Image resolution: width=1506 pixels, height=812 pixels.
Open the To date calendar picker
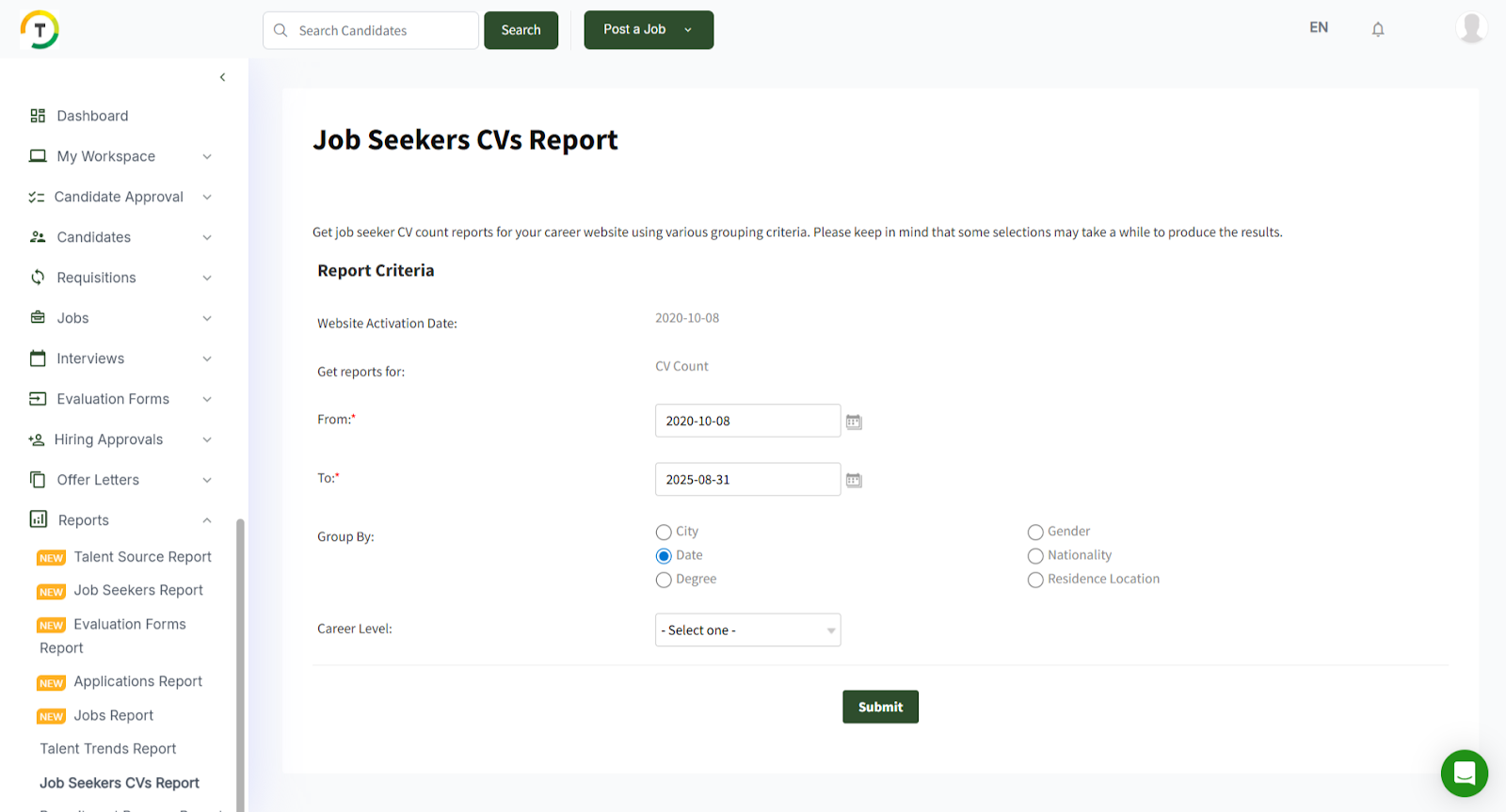[x=854, y=480]
